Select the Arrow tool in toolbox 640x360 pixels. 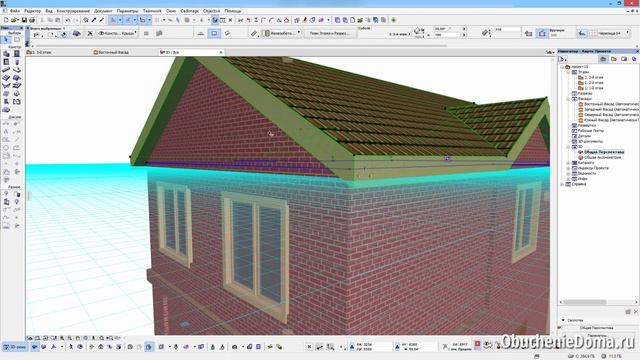(6, 40)
